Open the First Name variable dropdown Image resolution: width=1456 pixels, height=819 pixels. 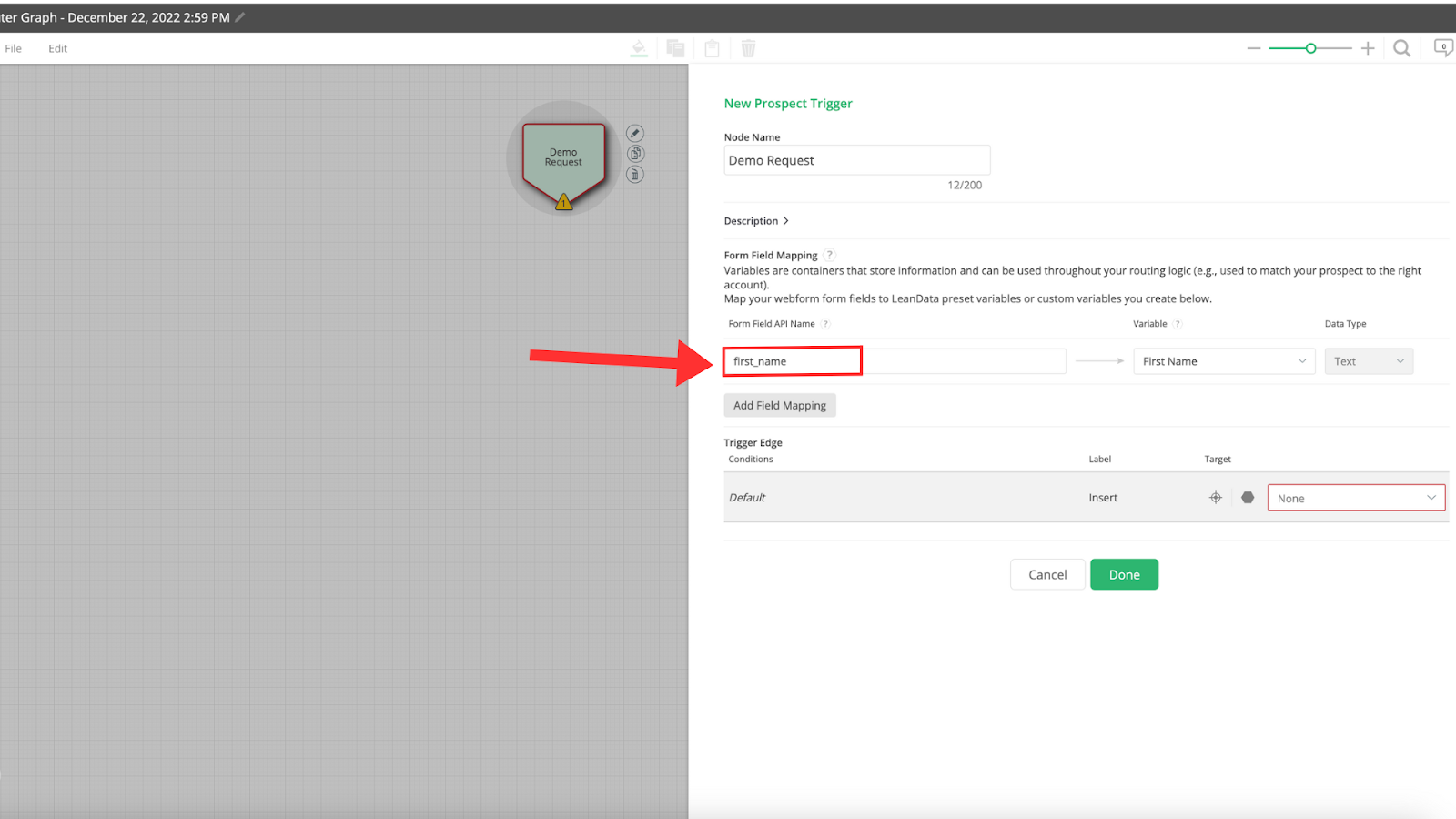(x=1223, y=361)
